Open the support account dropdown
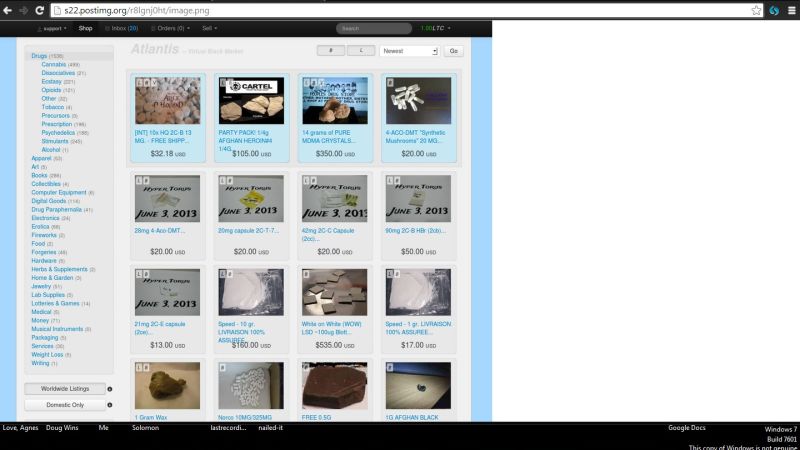Viewport: 800px width, 450px height. tap(52, 29)
